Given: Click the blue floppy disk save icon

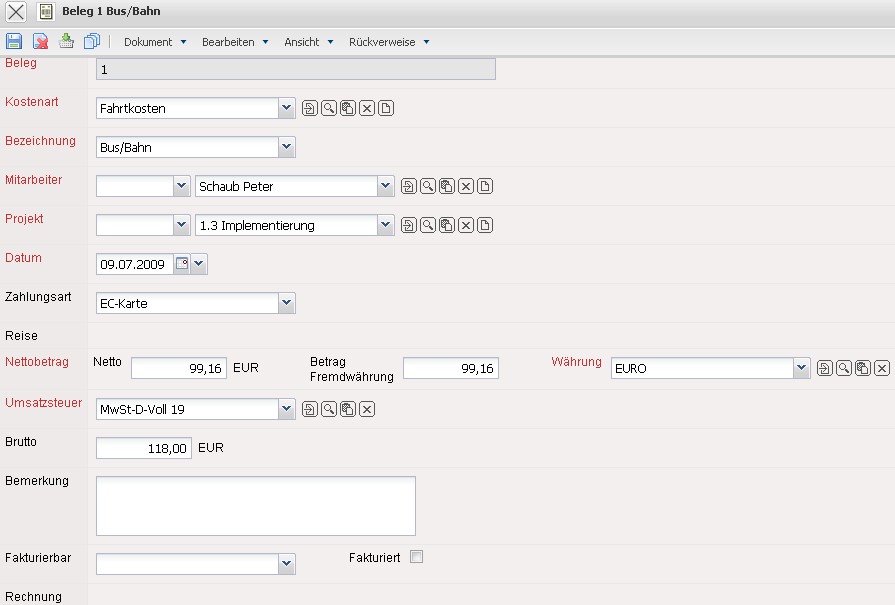Looking at the screenshot, I should pyautogui.click(x=14, y=41).
